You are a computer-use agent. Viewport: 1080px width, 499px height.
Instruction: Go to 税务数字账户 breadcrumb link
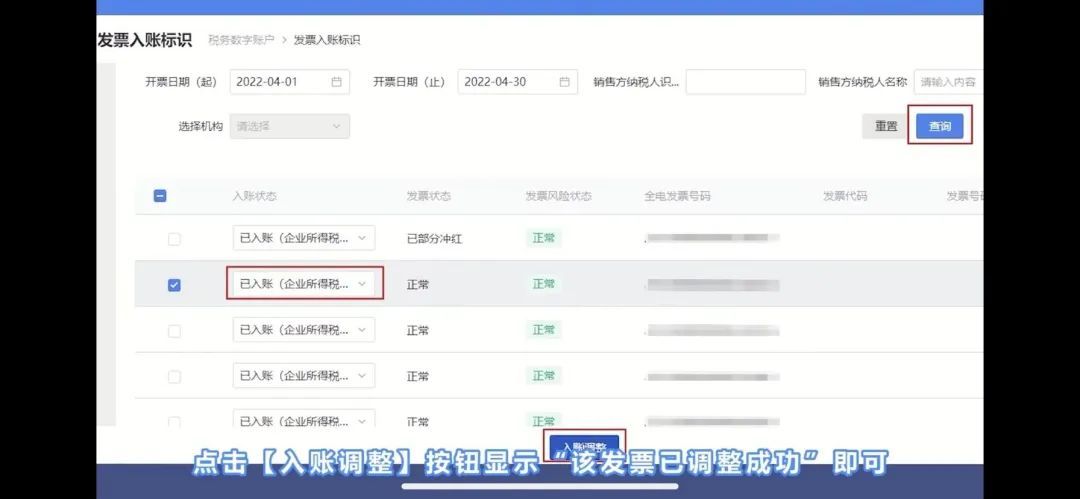tap(241, 40)
